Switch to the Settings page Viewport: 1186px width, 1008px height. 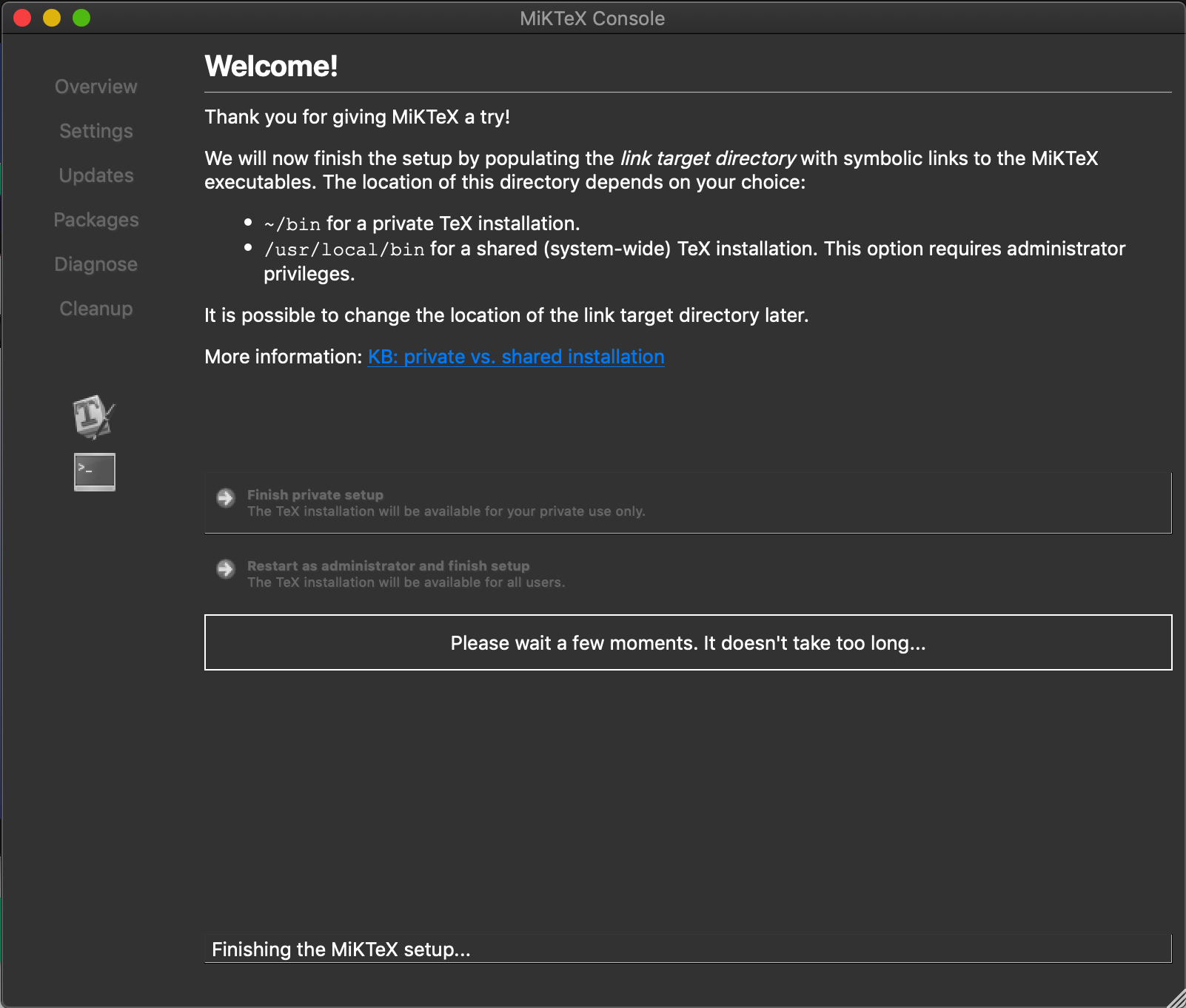96,131
